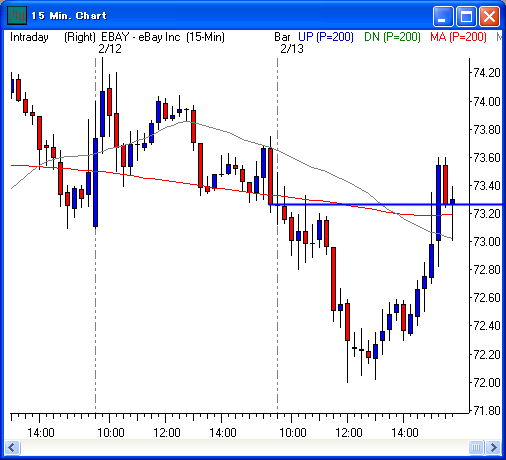Screen dimensions: 506x460
Task: Click the last 14:00 time axis label
Action: click(x=405, y=433)
